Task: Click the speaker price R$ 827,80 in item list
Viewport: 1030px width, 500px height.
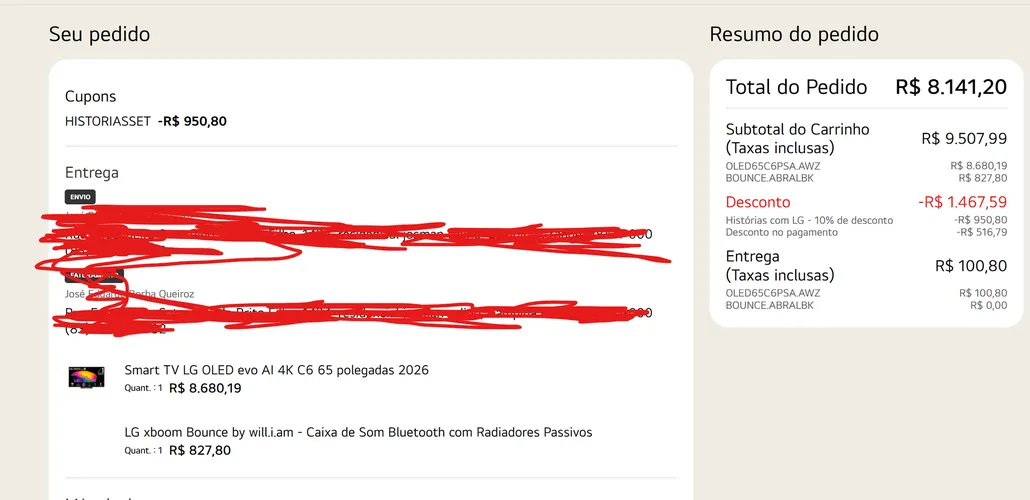Action: click(200, 450)
